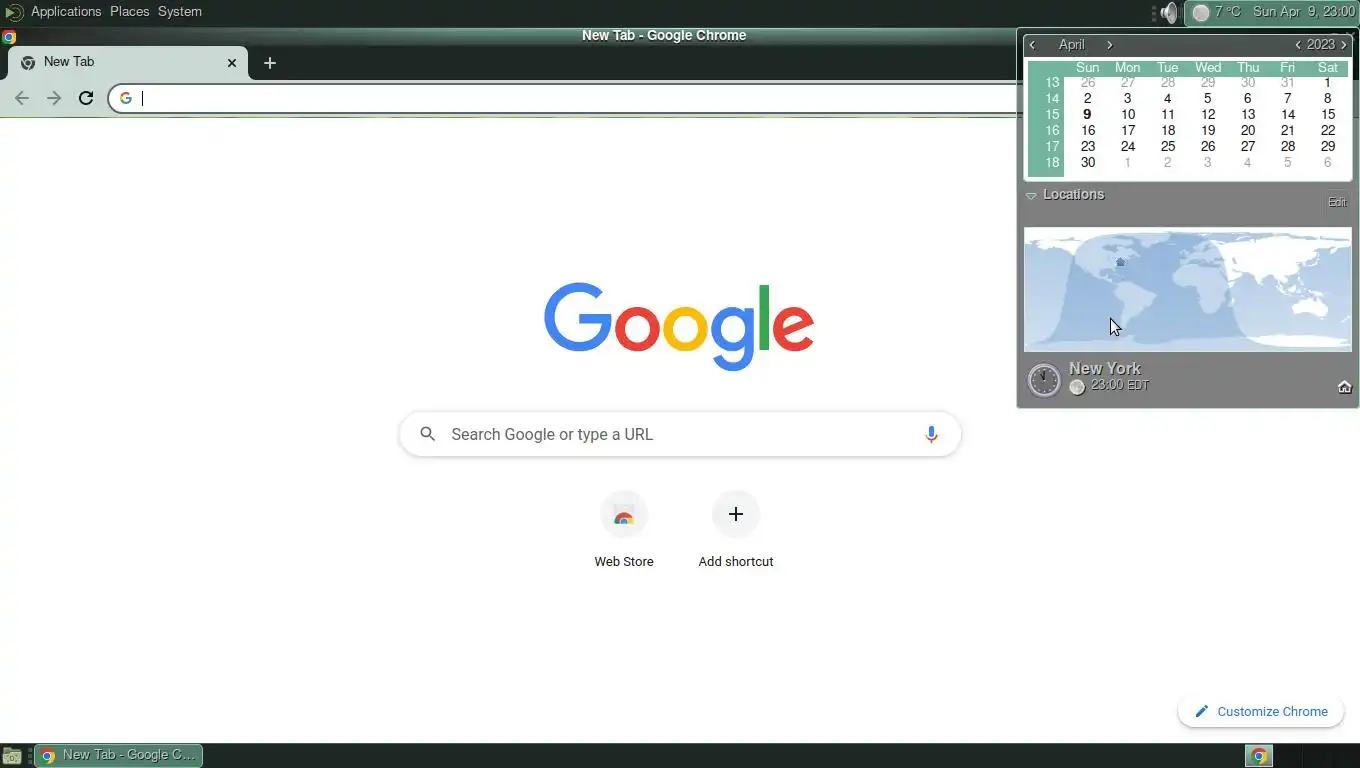Select April 12 in the calendar
1360x768 pixels.
point(1208,114)
